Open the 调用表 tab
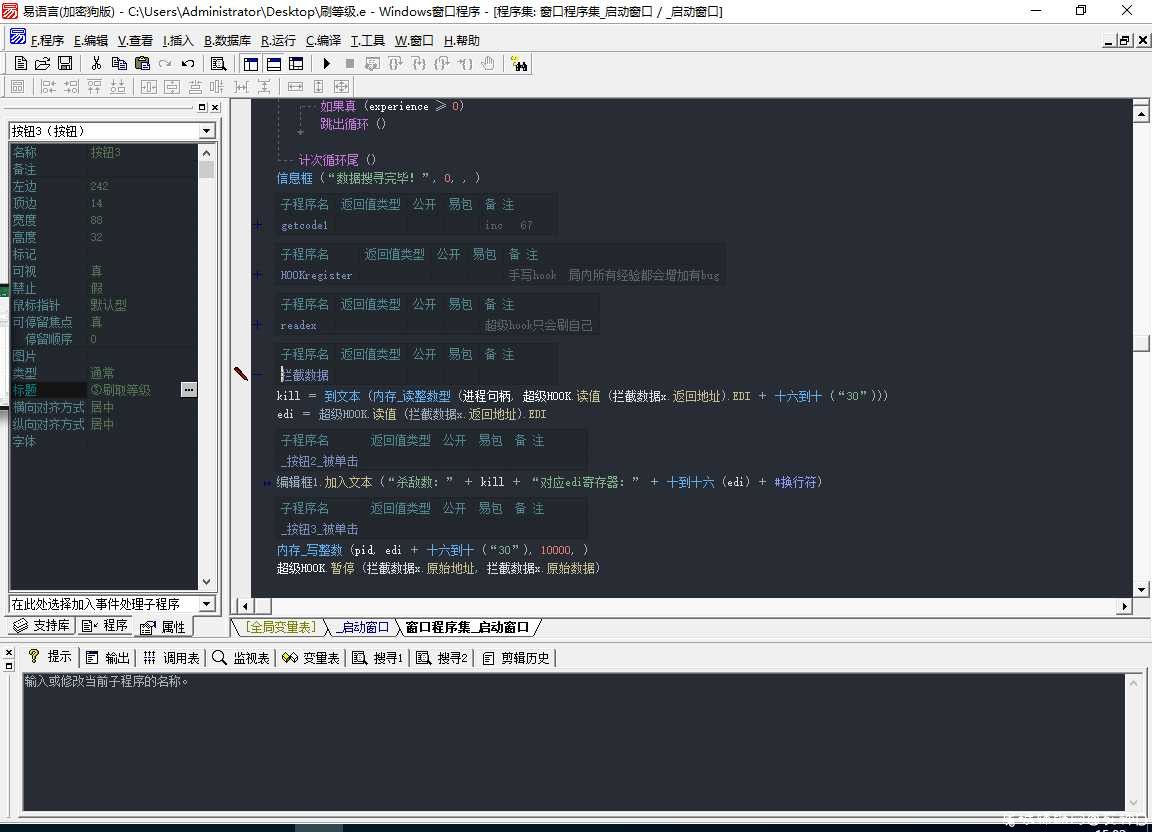The width and height of the screenshot is (1152, 832). point(170,657)
